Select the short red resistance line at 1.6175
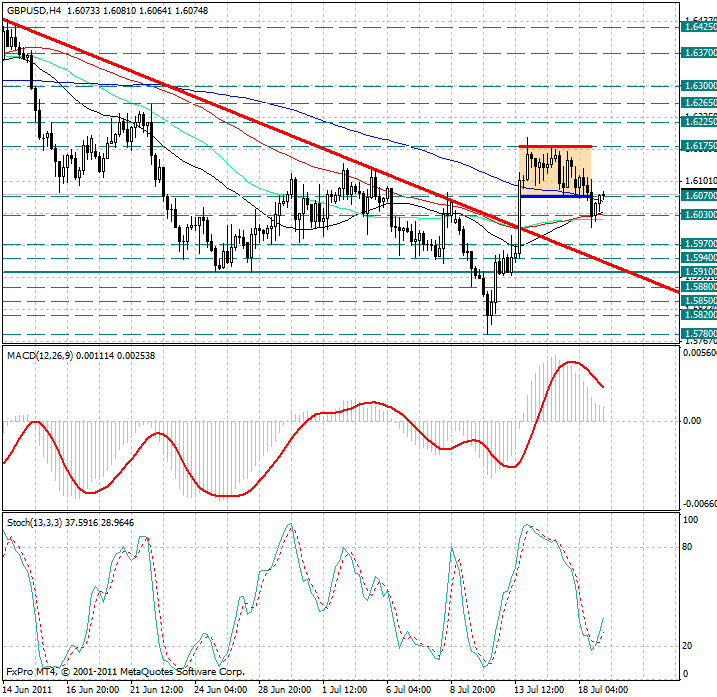 556,146
